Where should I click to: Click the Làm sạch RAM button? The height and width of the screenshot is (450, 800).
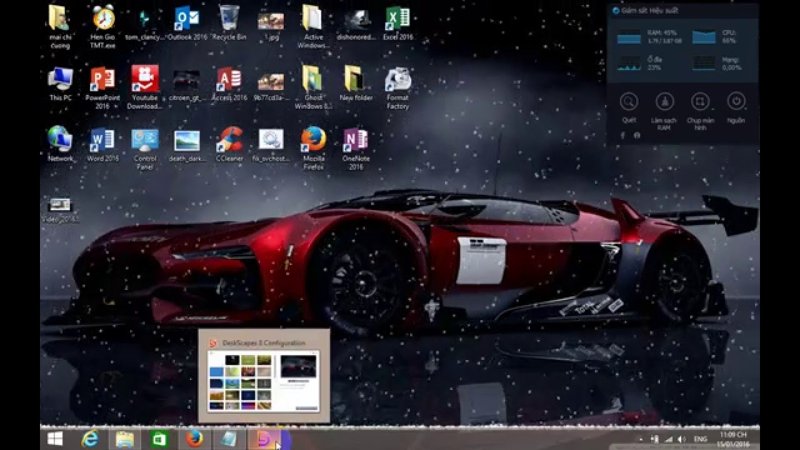tap(664, 111)
